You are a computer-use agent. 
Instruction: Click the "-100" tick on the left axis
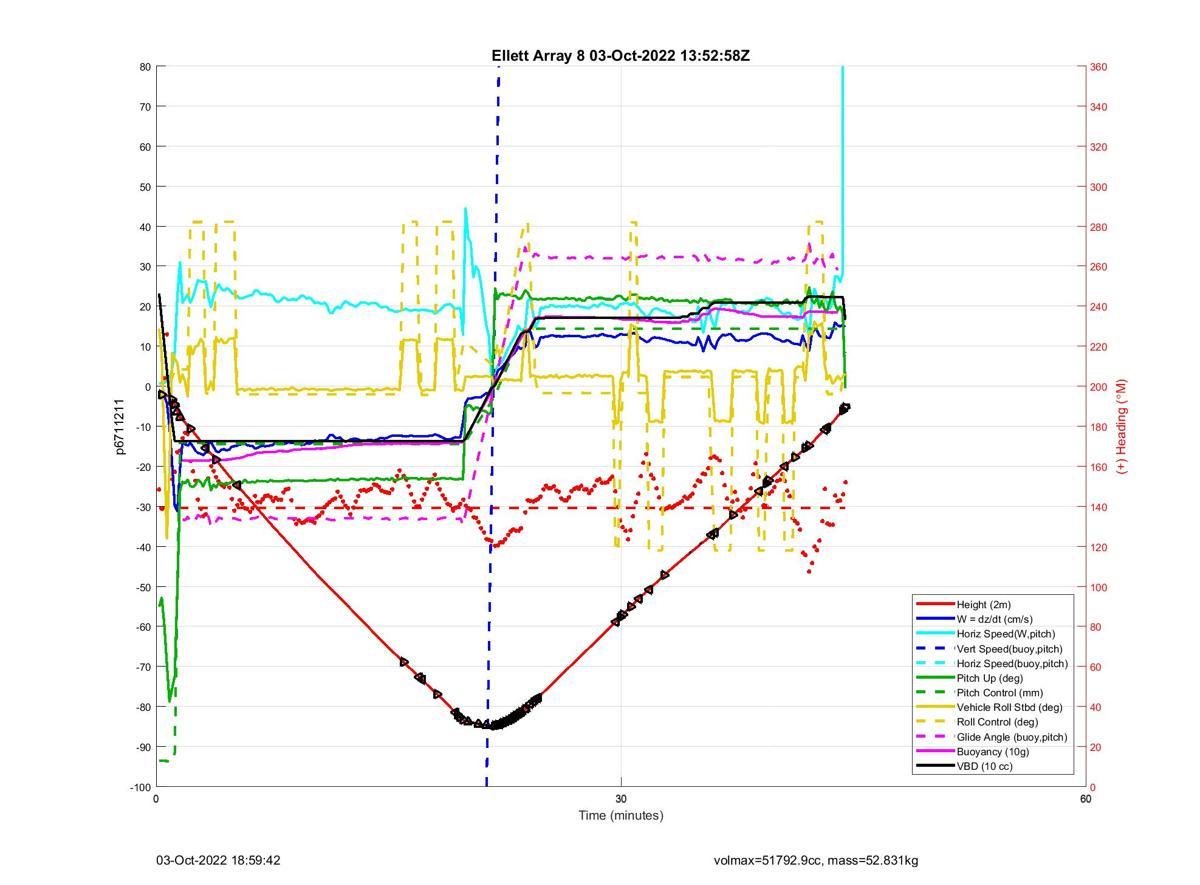140,788
